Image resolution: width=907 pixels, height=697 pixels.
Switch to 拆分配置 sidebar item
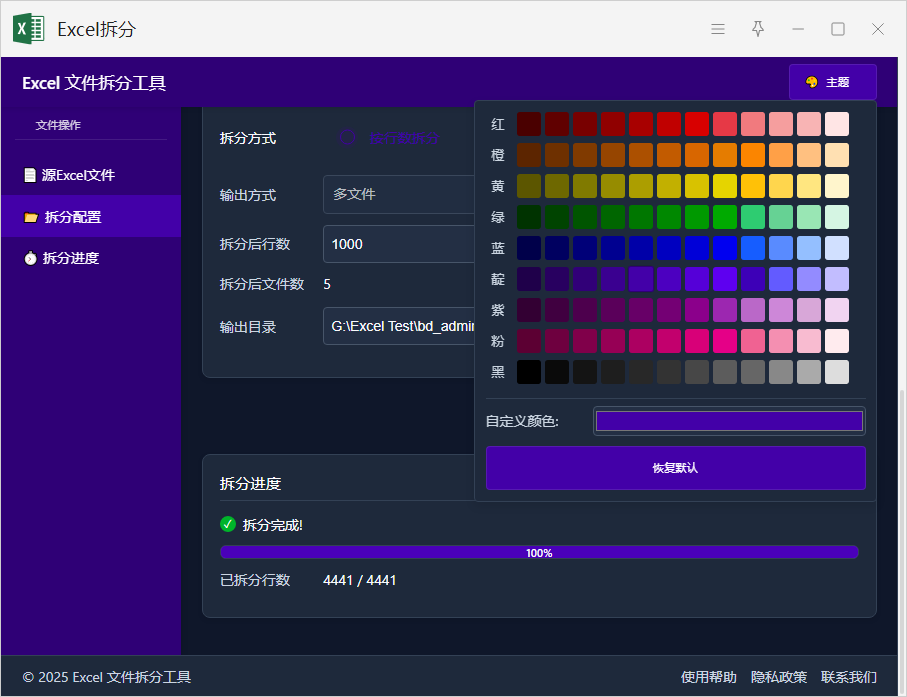pos(91,216)
